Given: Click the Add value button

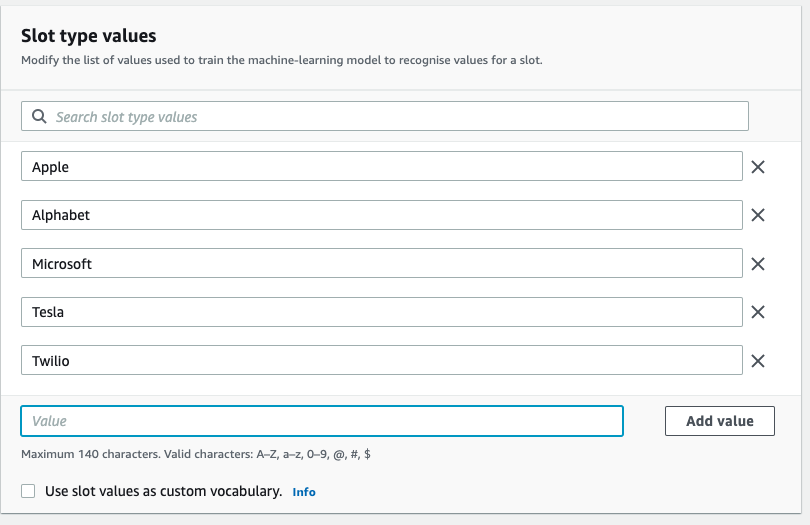Looking at the screenshot, I should pyautogui.click(x=720, y=421).
